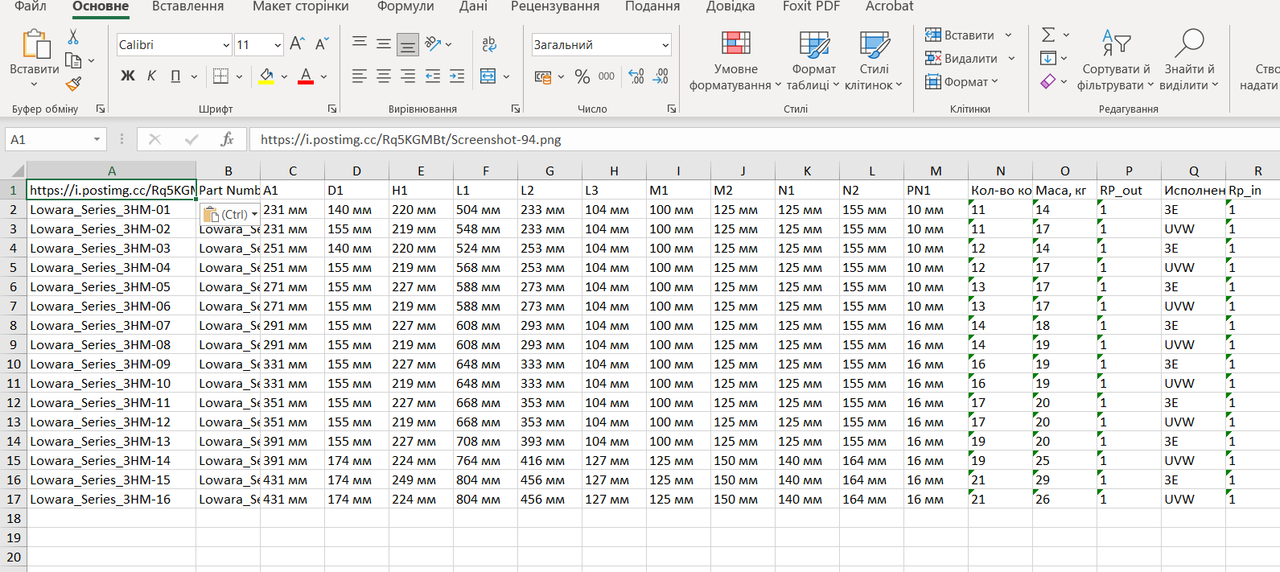The height and width of the screenshot is (572, 1280).
Task: Open the Файл tab
Action: click(x=30, y=7)
